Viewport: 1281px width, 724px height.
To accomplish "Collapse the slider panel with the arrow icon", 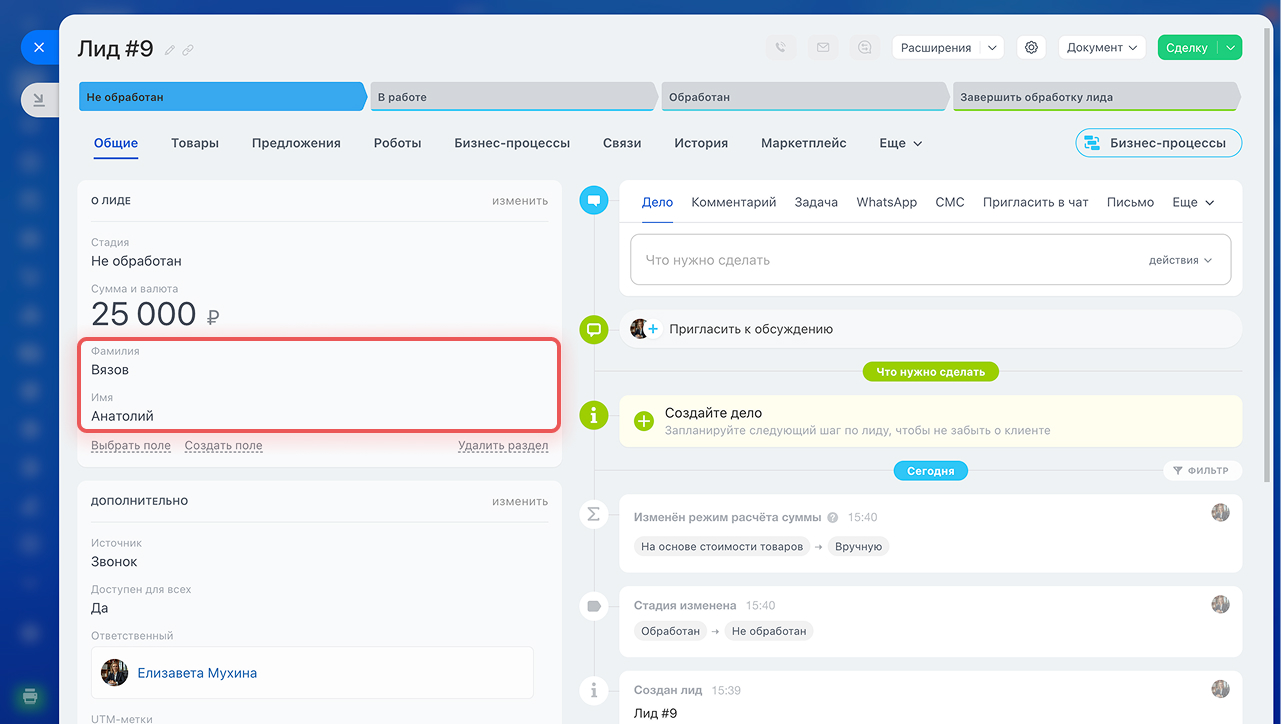I will click(x=39, y=100).
